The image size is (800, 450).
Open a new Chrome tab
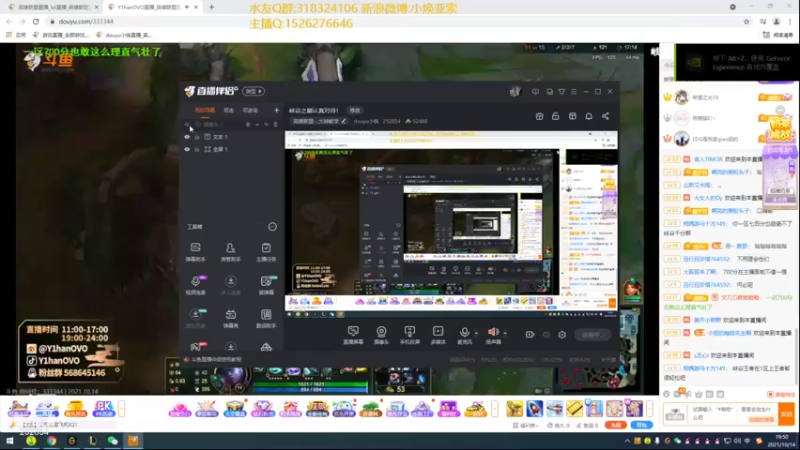point(211,7)
